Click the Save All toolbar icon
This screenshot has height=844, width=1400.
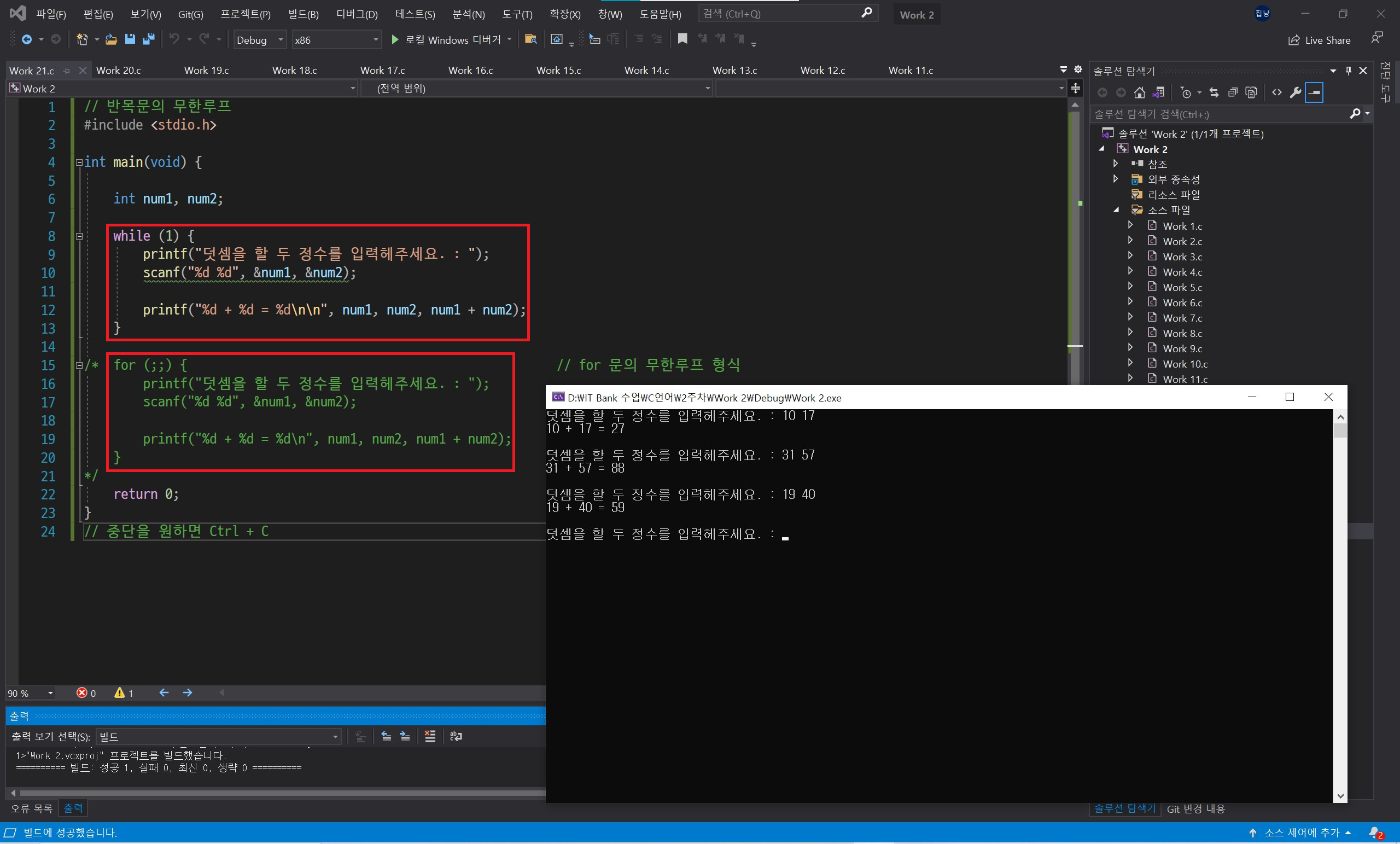coord(148,39)
